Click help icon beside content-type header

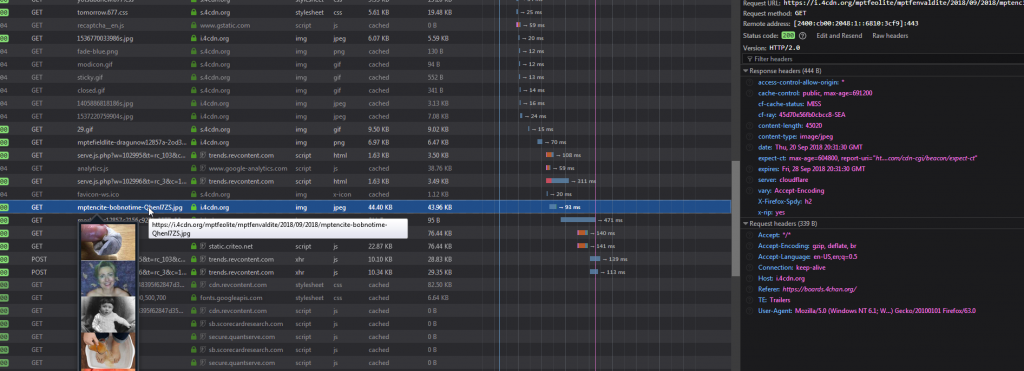(750, 137)
